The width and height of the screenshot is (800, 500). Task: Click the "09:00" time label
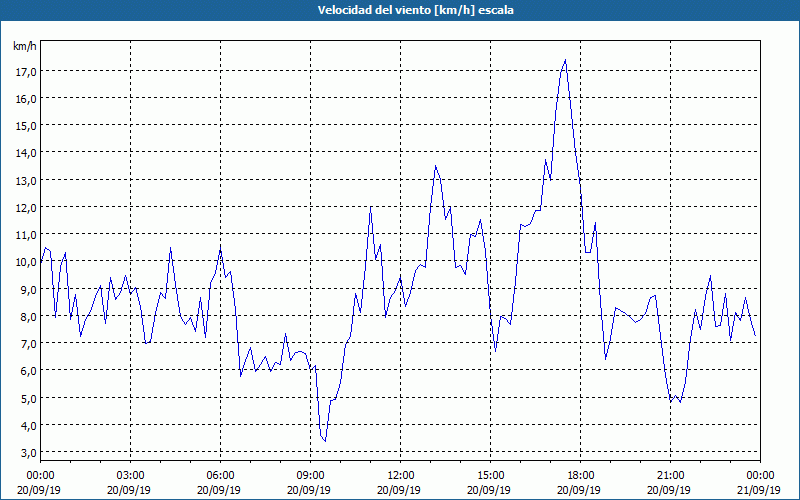click(310, 476)
